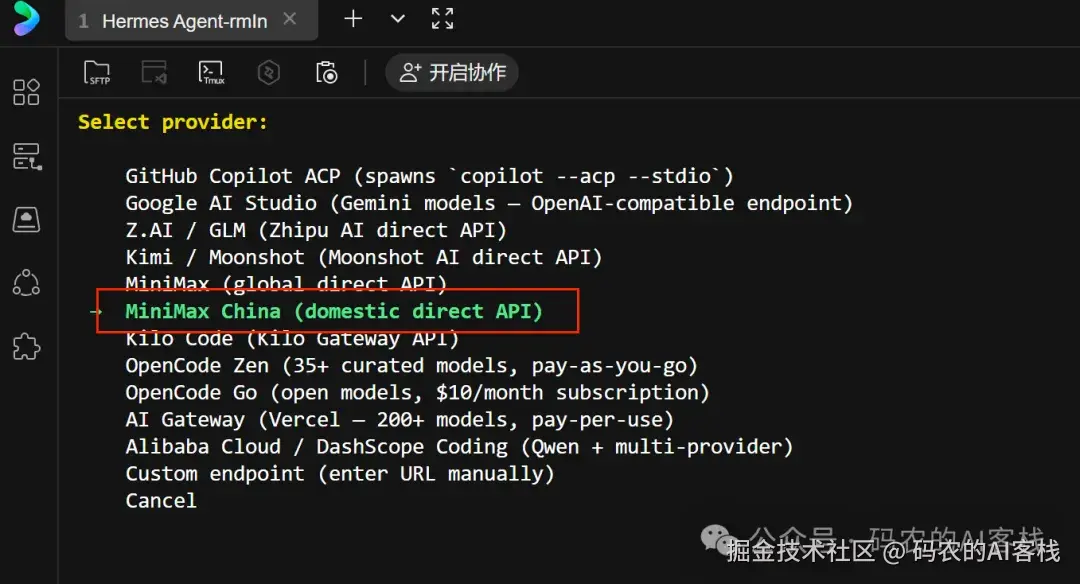This screenshot has width=1080, height=584.
Task: Add a new session tab
Action: pyautogui.click(x=353, y=19)
